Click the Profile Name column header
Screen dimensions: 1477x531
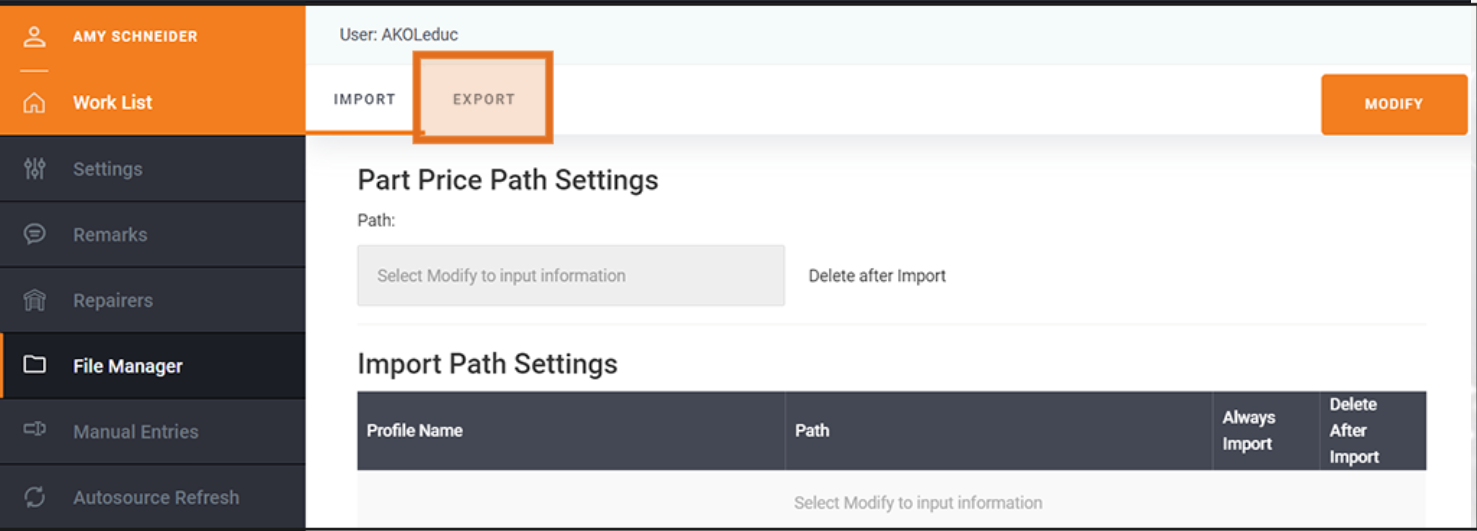pos(415,431)
